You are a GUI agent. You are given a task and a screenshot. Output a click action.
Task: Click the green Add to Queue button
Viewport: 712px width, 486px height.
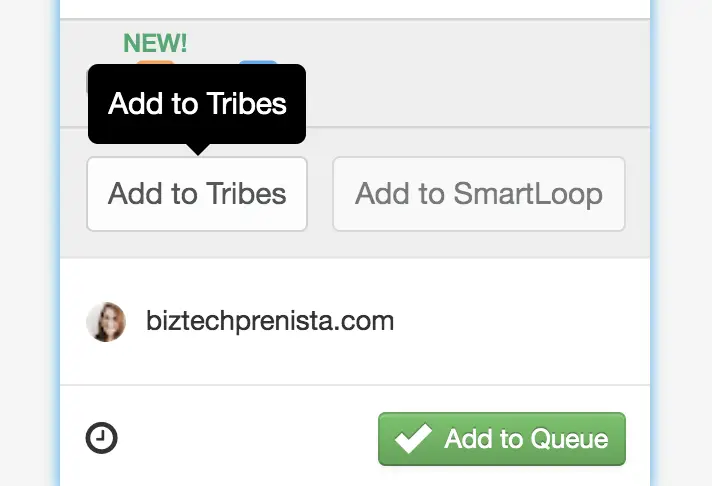[x=502, y=439]
